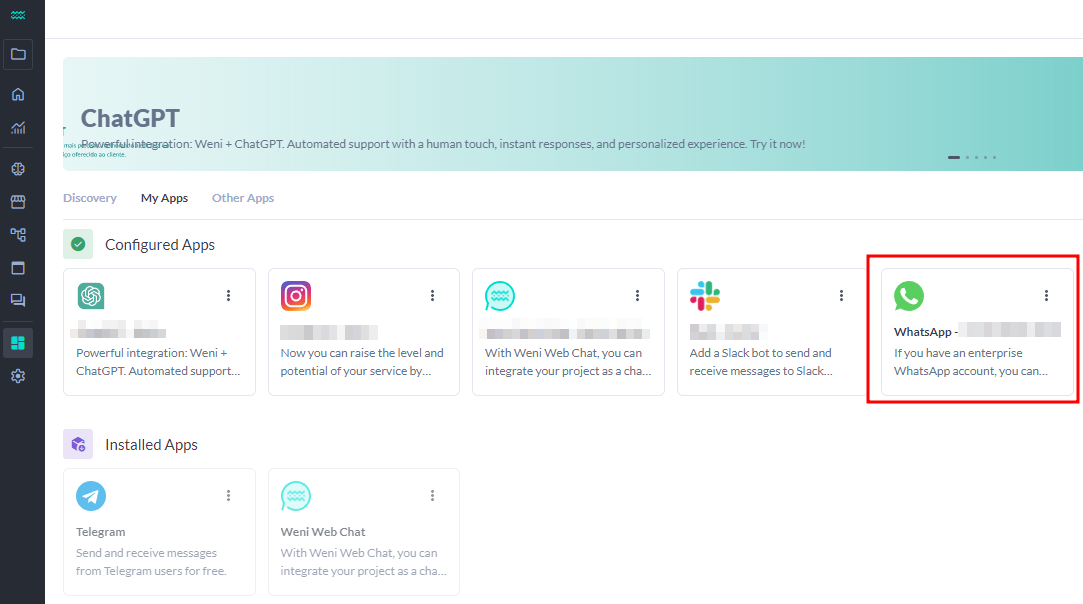Open the Telegram card's three-dot menu
The height and width of the screenshot is (604, 1083).
coord(228,495)
